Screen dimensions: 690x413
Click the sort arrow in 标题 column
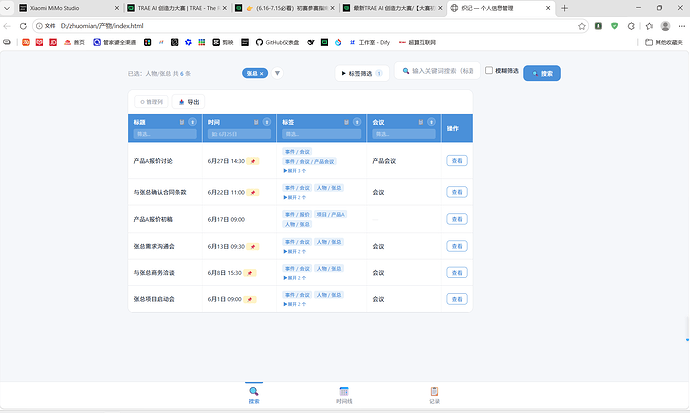pos(192,122)
